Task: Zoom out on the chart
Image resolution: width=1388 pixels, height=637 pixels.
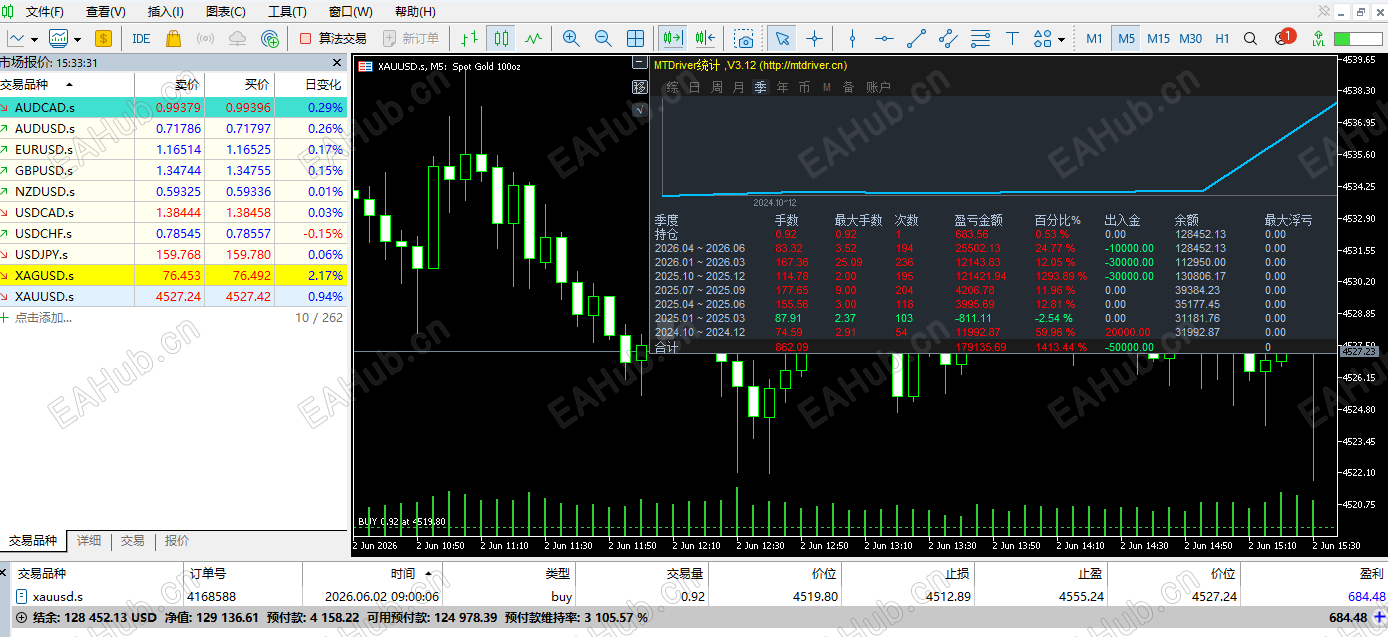Action: point(603,38)
